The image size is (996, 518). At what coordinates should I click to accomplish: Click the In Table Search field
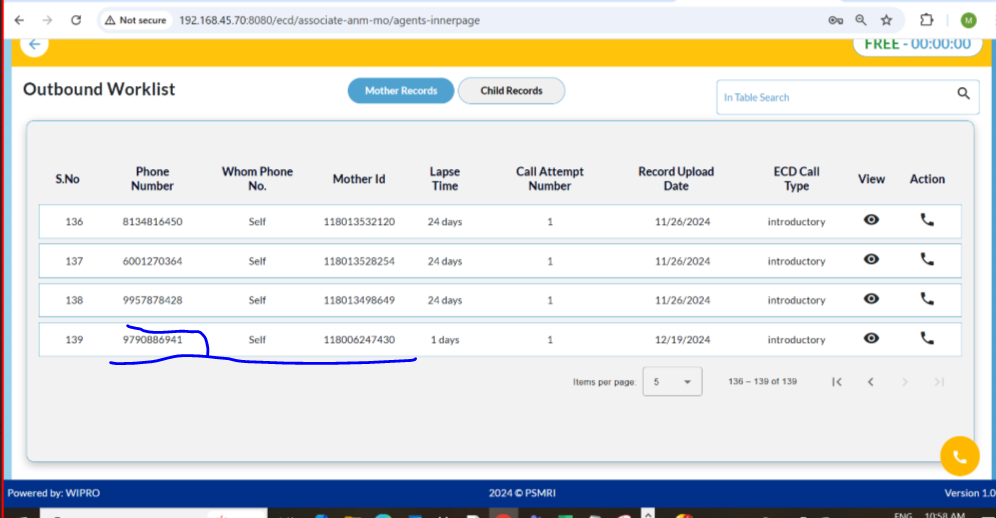[x=835, y=97]
